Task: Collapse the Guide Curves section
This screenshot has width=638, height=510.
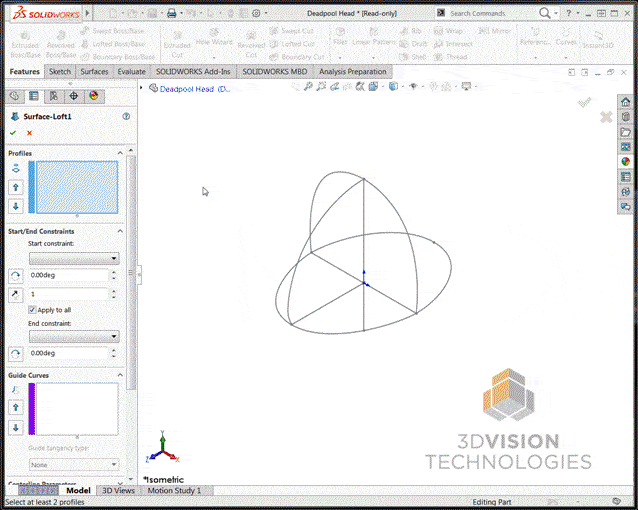Action: pyautogui.click(x=120, y=375)
